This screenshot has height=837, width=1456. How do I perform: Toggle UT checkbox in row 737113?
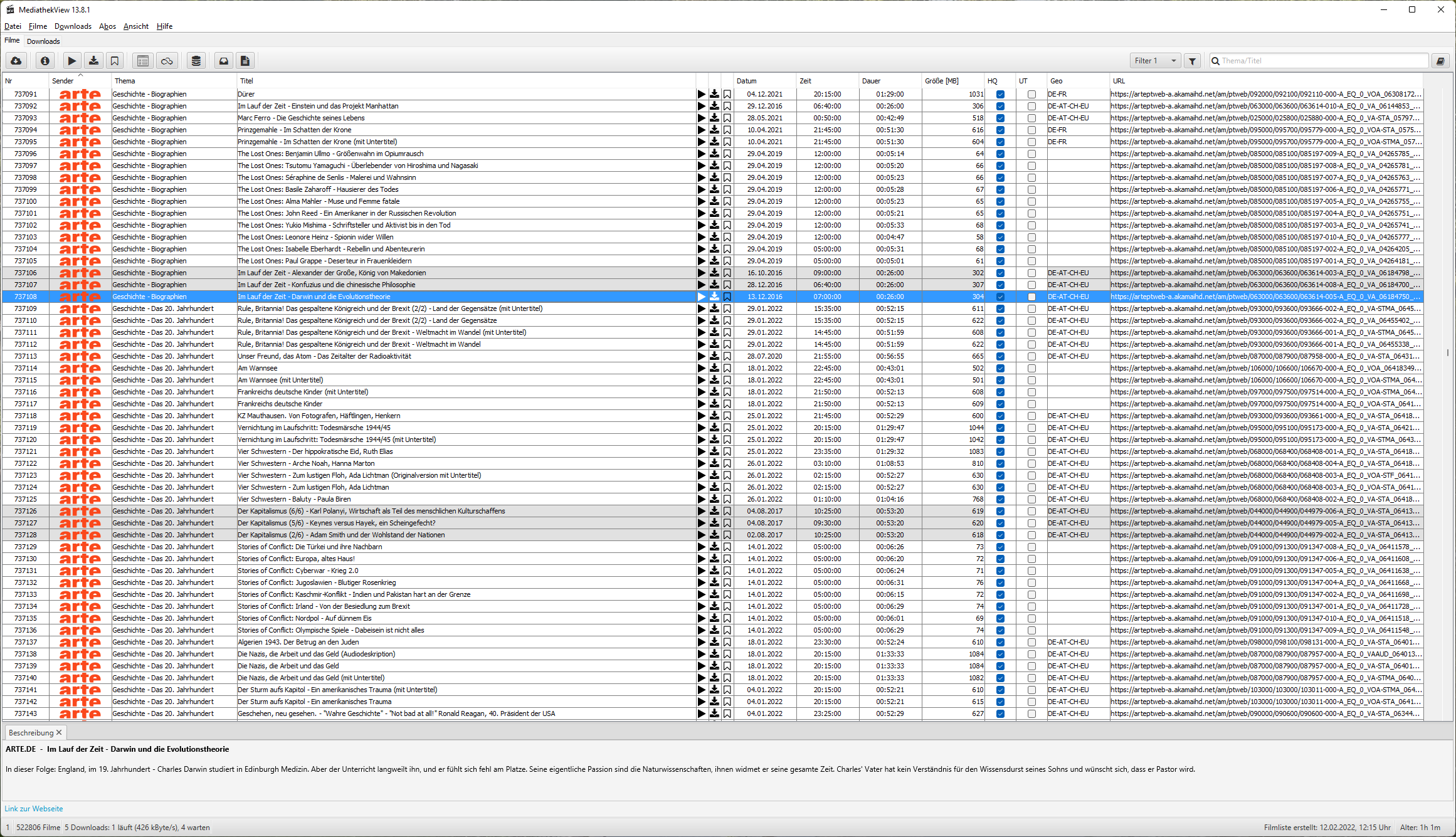(1031, 357)
